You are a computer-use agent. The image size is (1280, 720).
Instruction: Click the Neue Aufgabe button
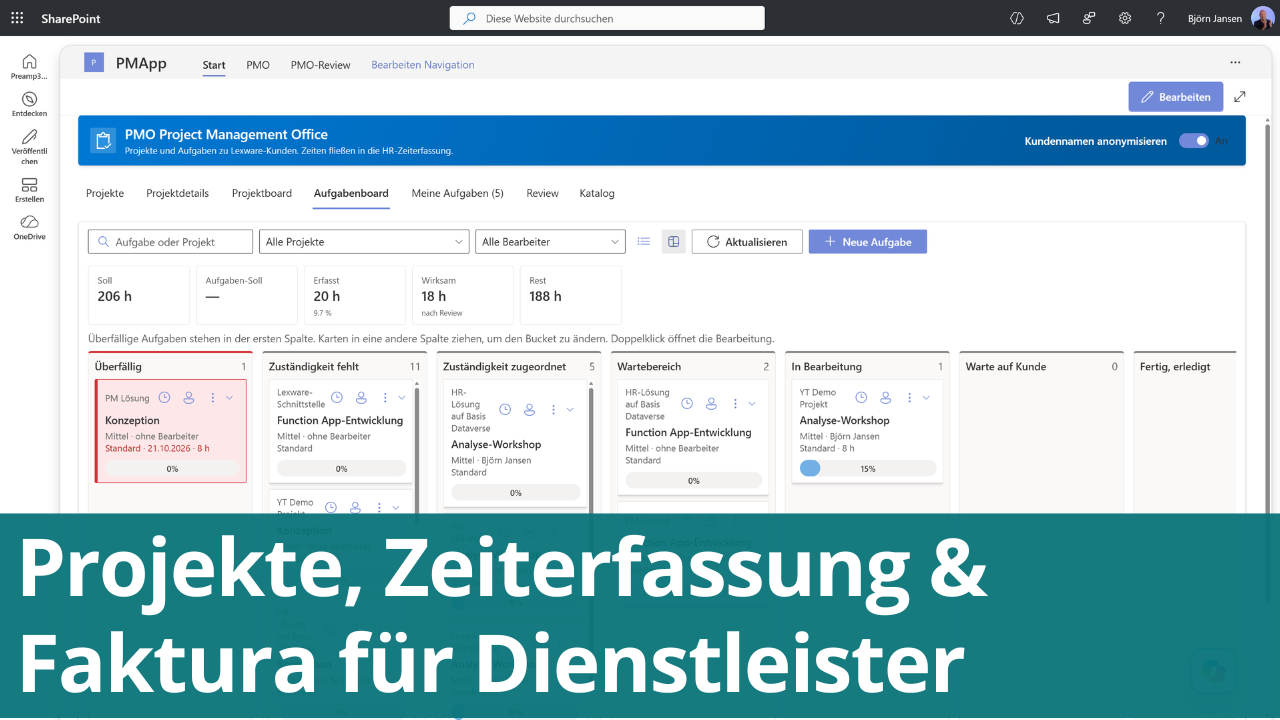[867, 241]
